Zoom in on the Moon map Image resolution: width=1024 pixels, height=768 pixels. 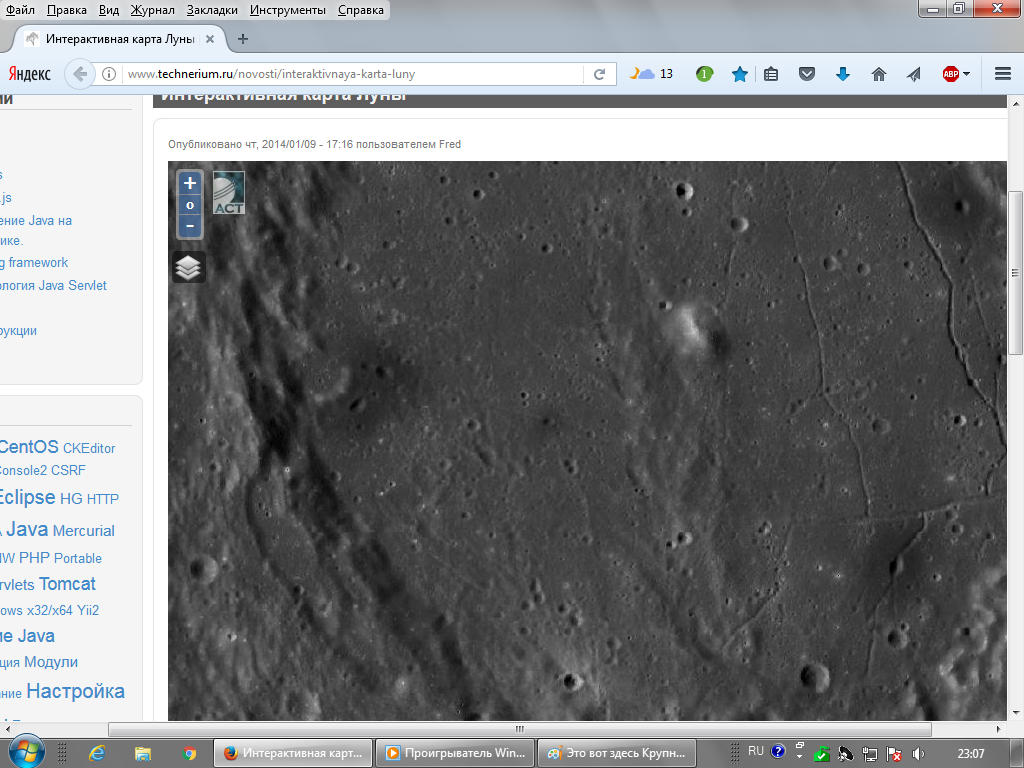click(190, 183)
